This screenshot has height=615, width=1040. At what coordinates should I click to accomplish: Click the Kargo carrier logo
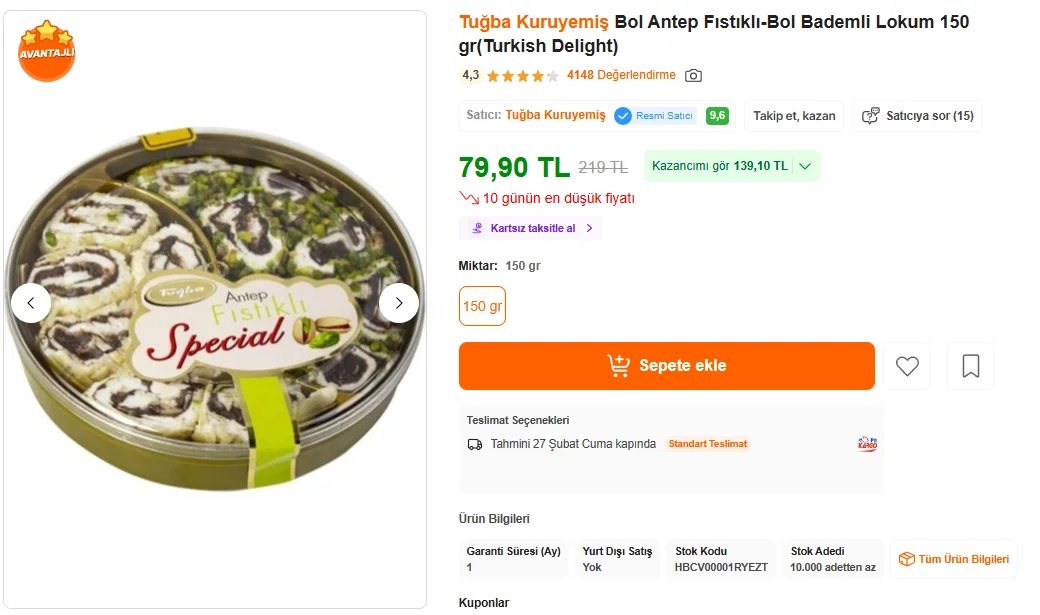click(867, 444)
